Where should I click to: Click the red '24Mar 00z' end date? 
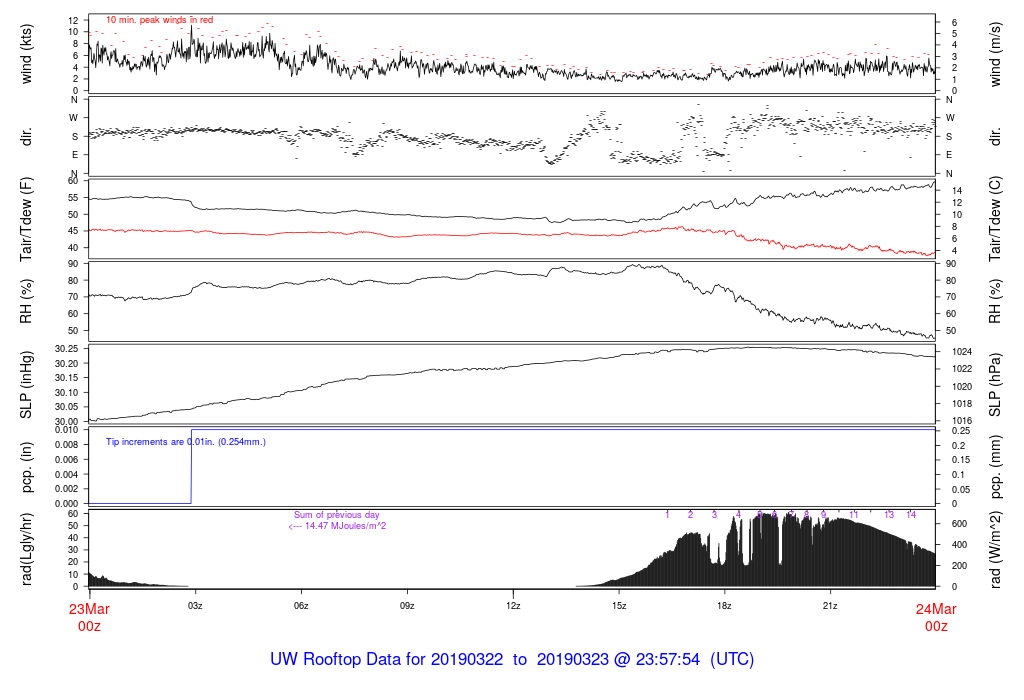coord(935,616)
